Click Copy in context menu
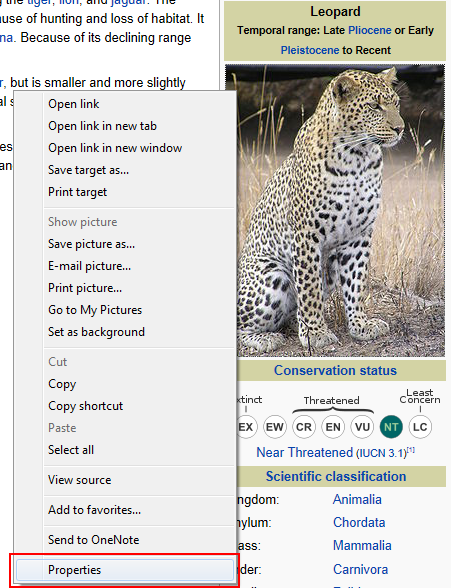 coord(62,384)
